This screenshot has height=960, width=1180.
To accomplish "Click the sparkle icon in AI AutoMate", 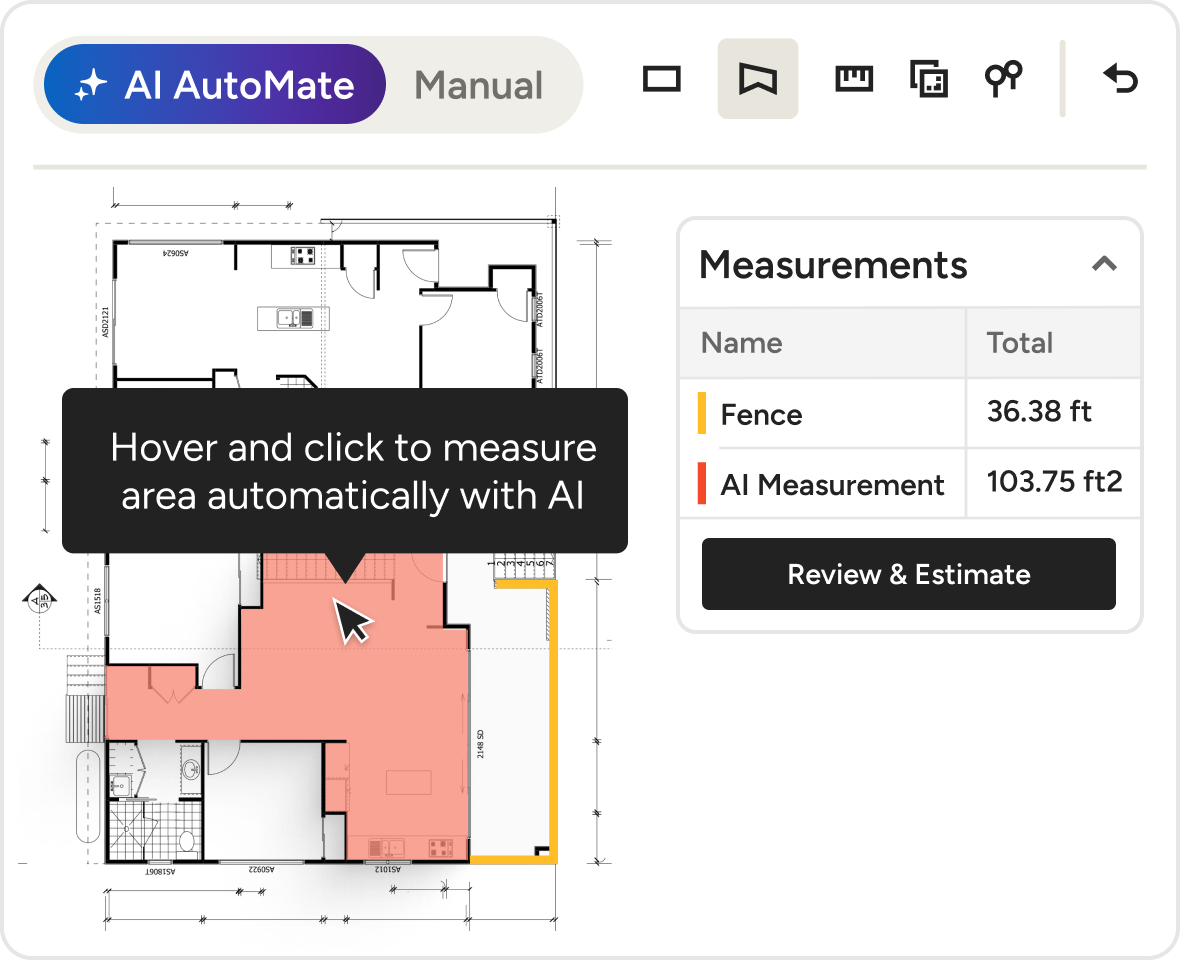I will [90, 86].
